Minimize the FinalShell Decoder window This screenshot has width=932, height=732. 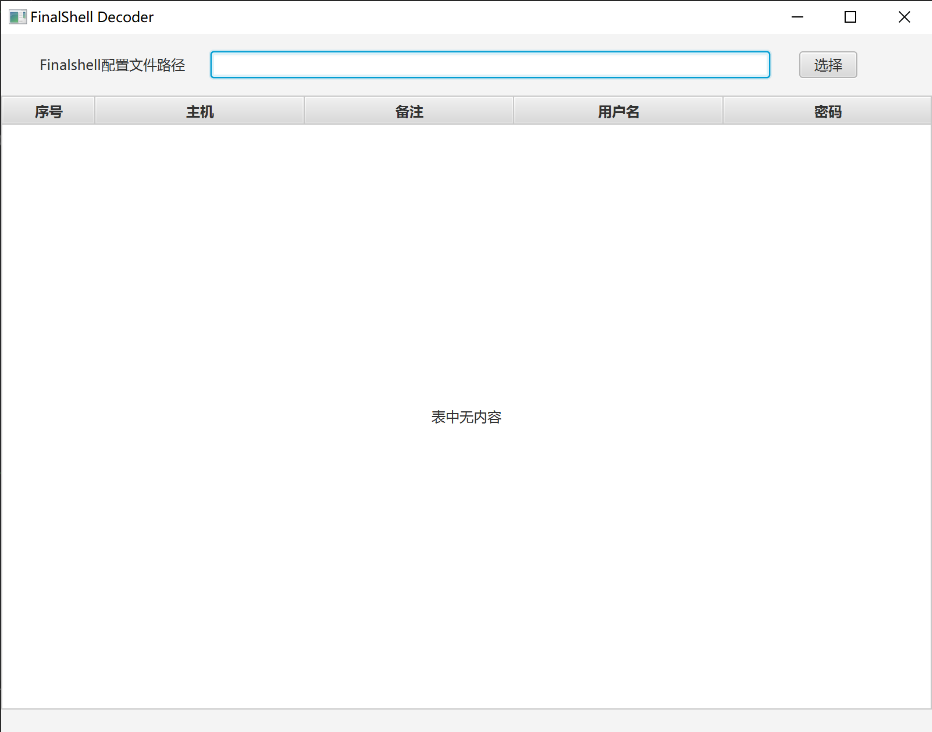(x=797, y=17)
